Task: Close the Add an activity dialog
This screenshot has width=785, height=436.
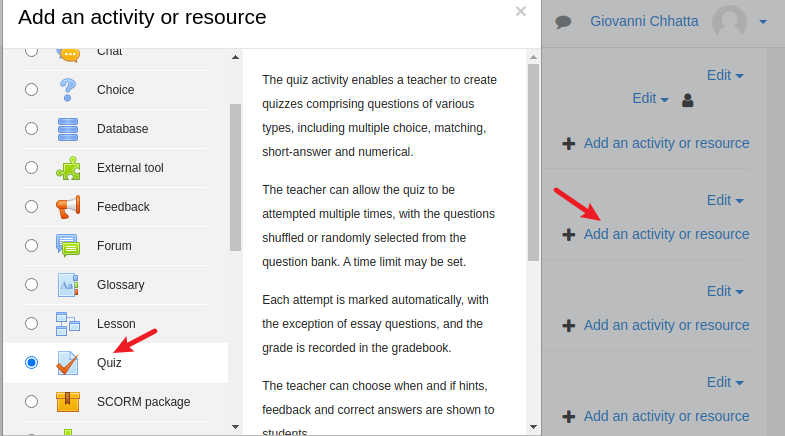Action: (x=520, y=12)
